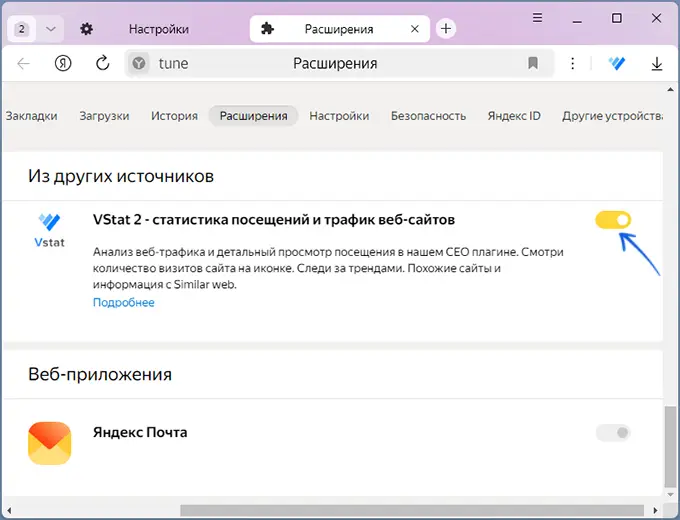Click the puzzle icon on Расширения tab
680x520 pixels.
[268, 29]
